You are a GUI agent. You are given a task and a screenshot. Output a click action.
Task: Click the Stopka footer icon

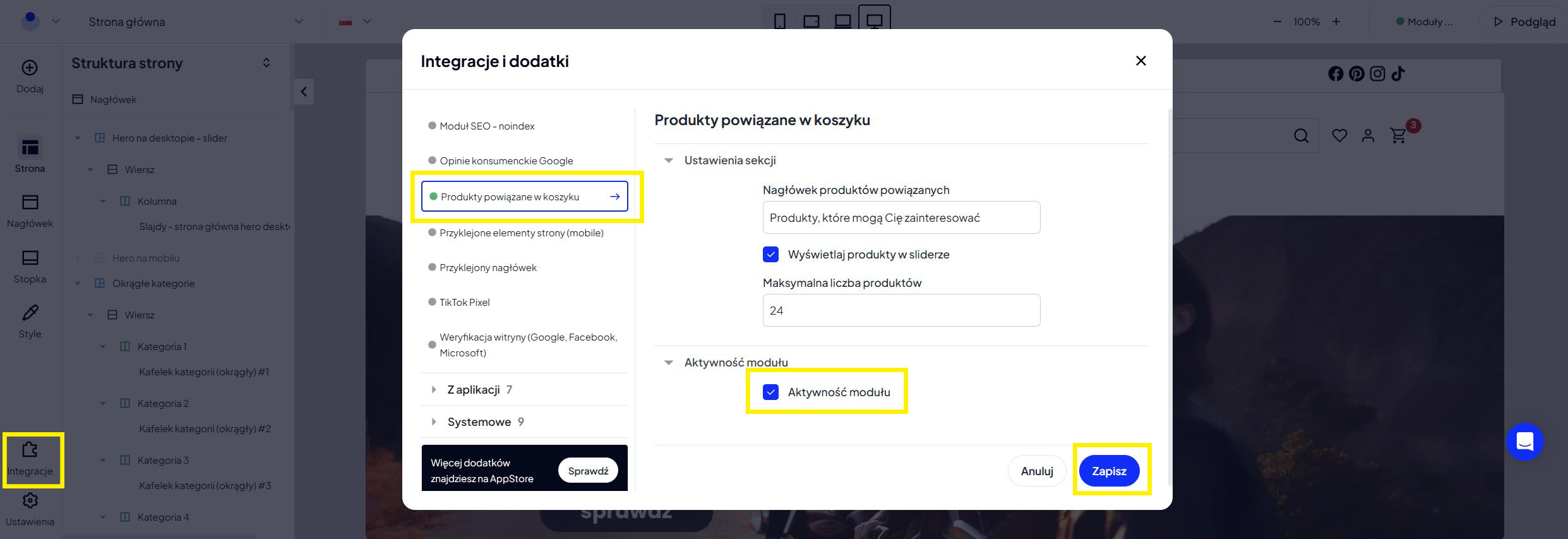[x=30, y=258]
